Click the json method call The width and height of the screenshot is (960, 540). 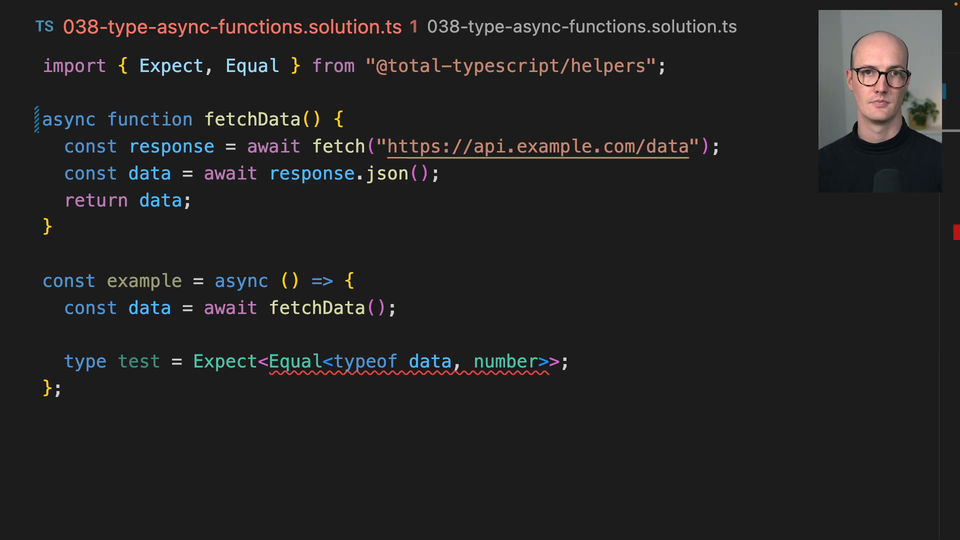[388, 174]
